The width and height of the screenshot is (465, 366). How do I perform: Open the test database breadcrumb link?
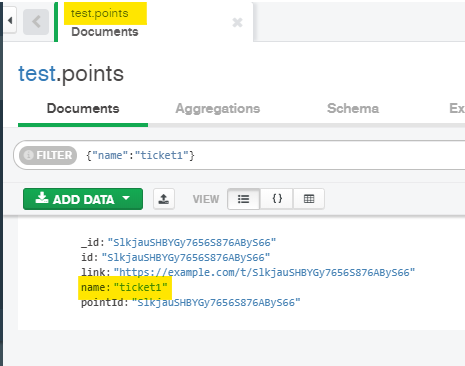tap(37, 74)
